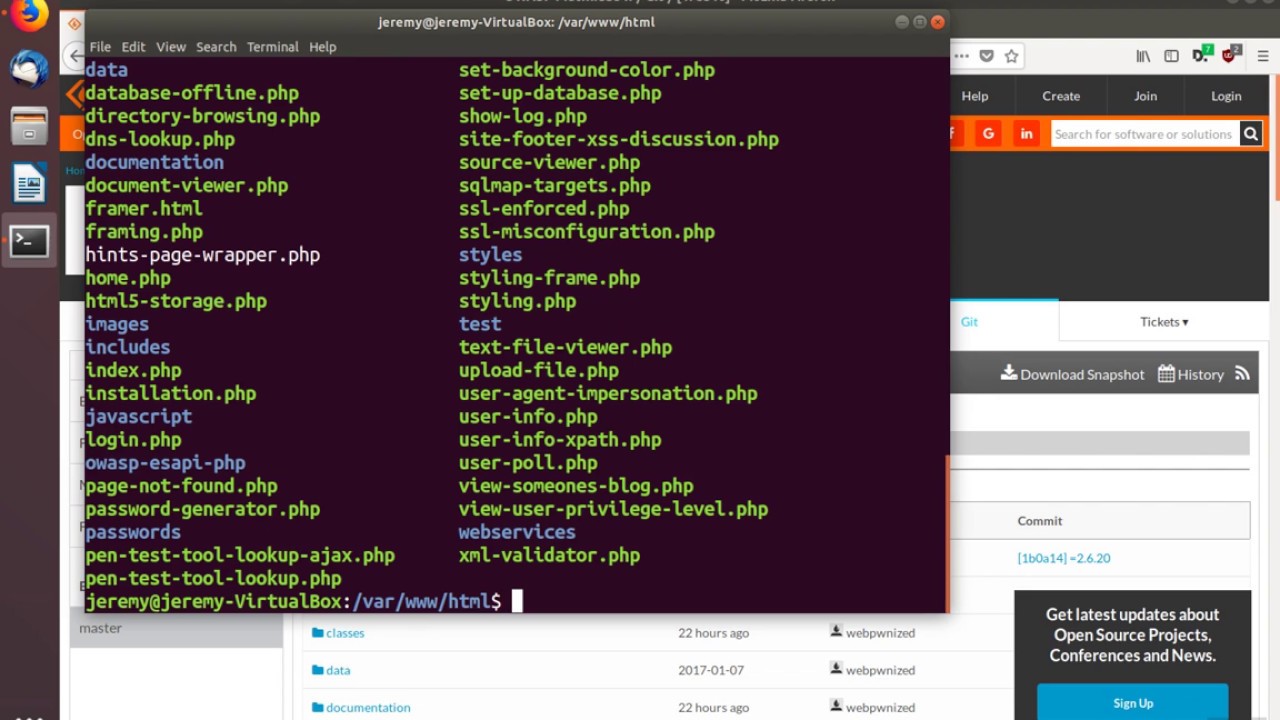This screenshot has width=1280, height=720.
Task: Click Login in SourceForge top nav
Action: (x=1226, y=96)
